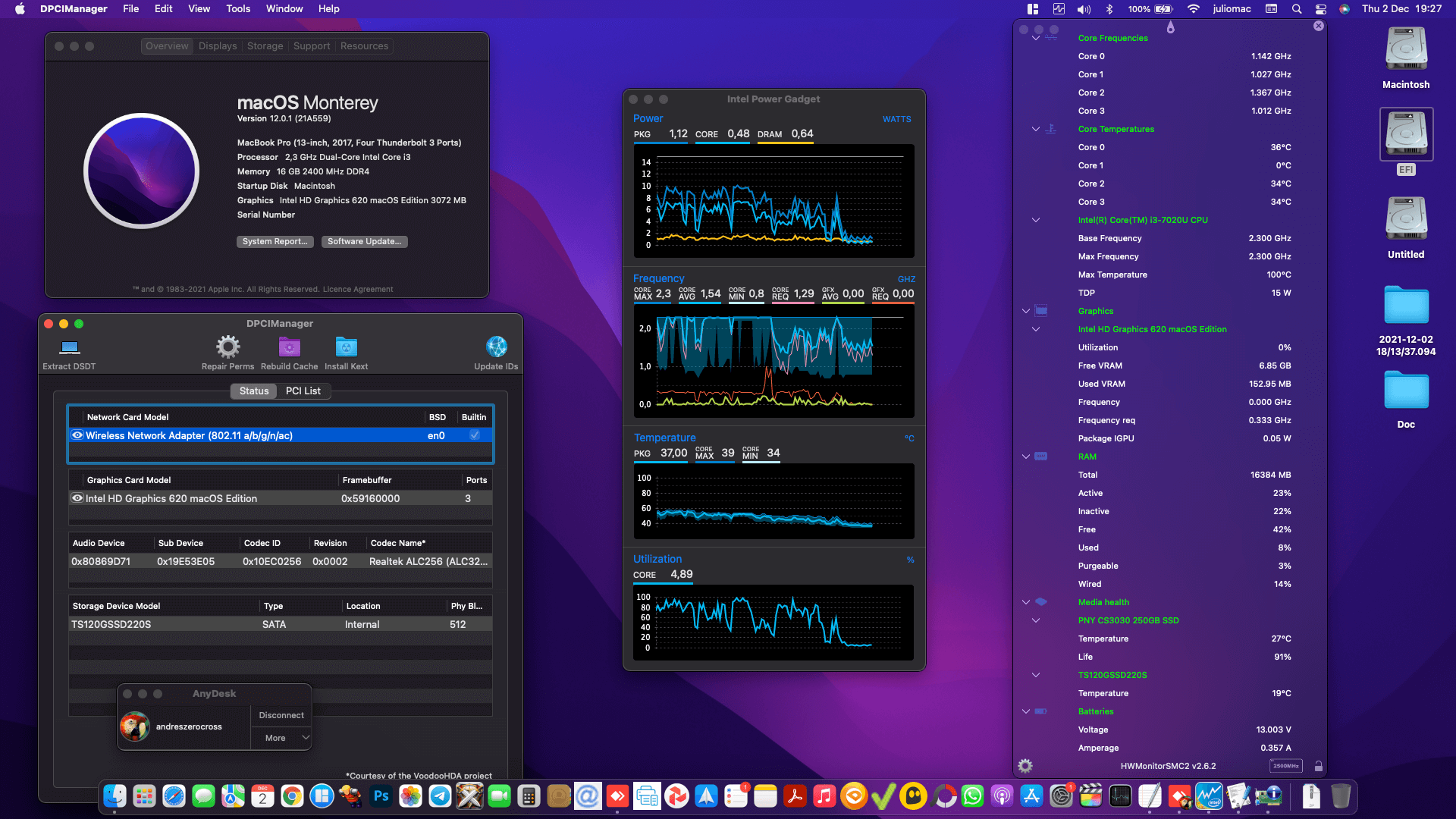Open the Tools menu
The width and height of the screenshot is (1456, 819).
238,9
